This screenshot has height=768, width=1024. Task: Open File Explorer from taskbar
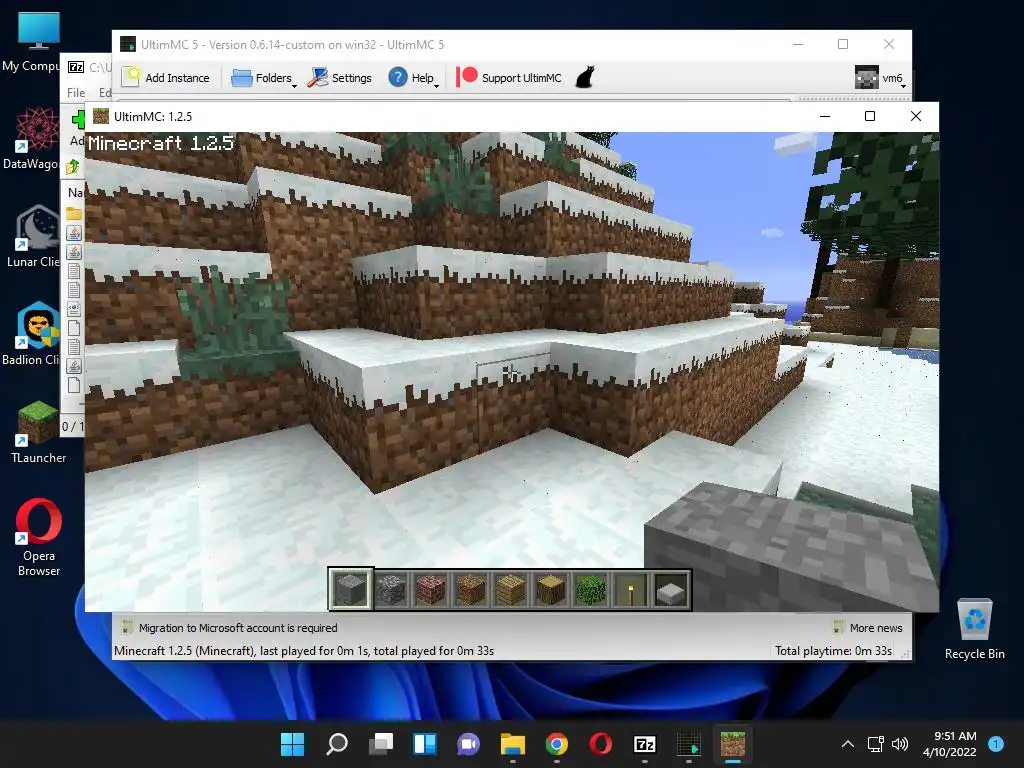(513, 744)
